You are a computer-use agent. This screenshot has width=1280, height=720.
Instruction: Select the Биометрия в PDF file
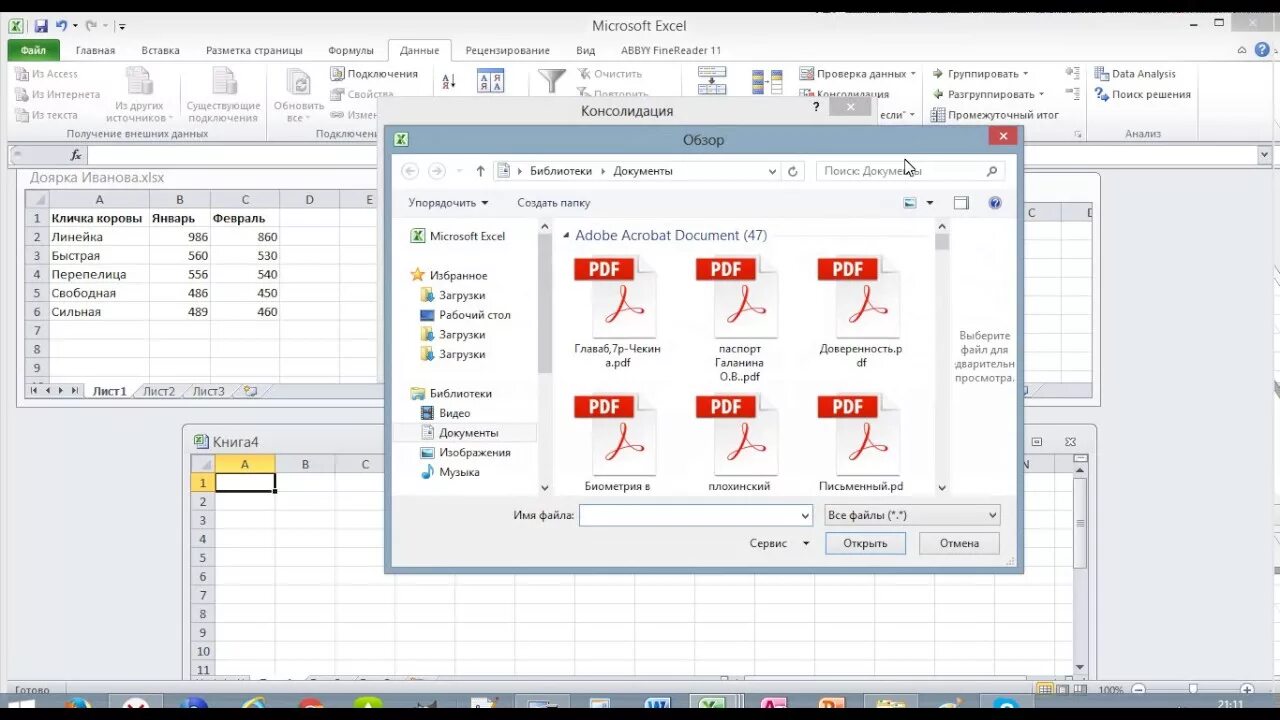pyautogui.click(x=617, y=443)
